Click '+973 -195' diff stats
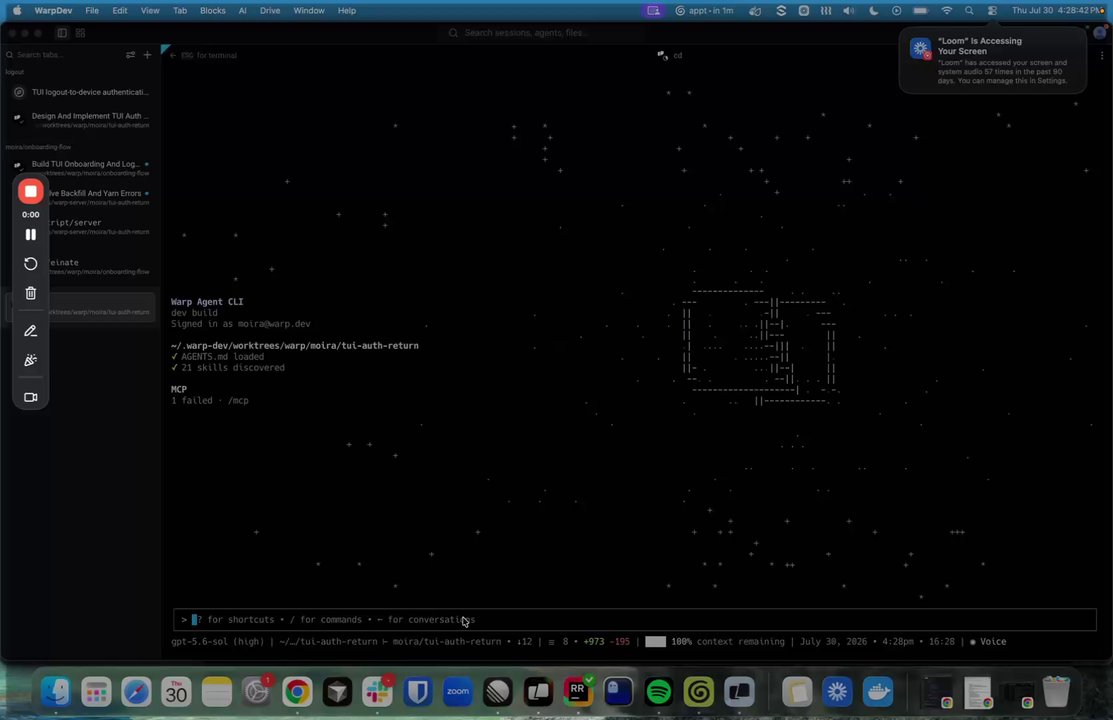The image size is (1113, 720). 606,642
